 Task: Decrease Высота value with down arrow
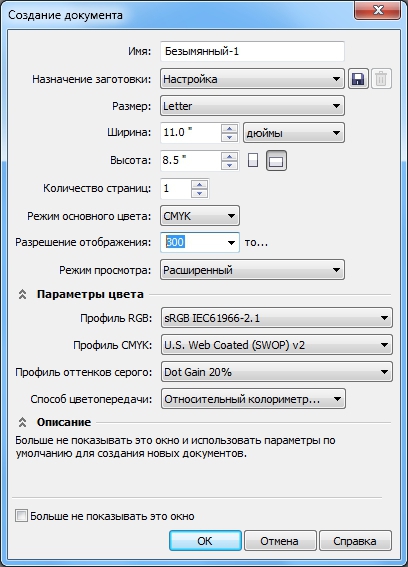(229, 165)
